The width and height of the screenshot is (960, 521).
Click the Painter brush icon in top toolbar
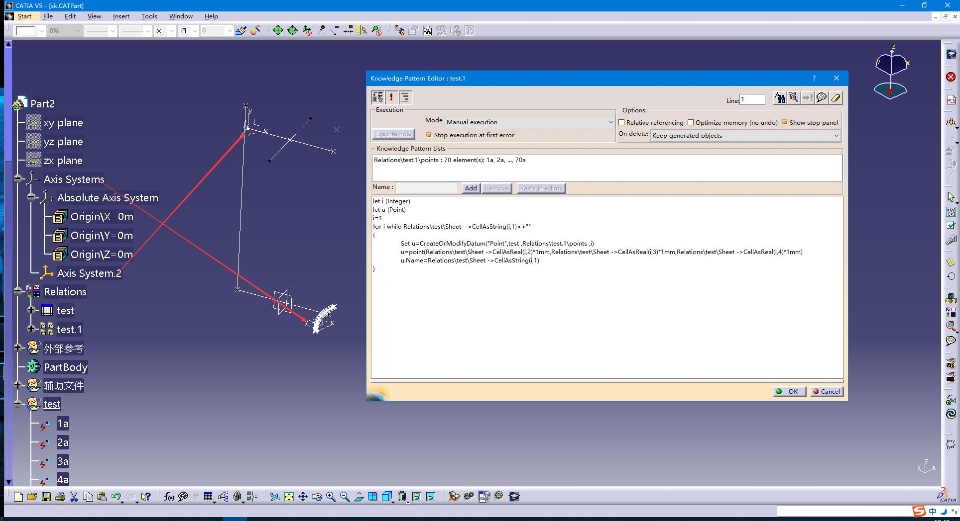point(241,30)
